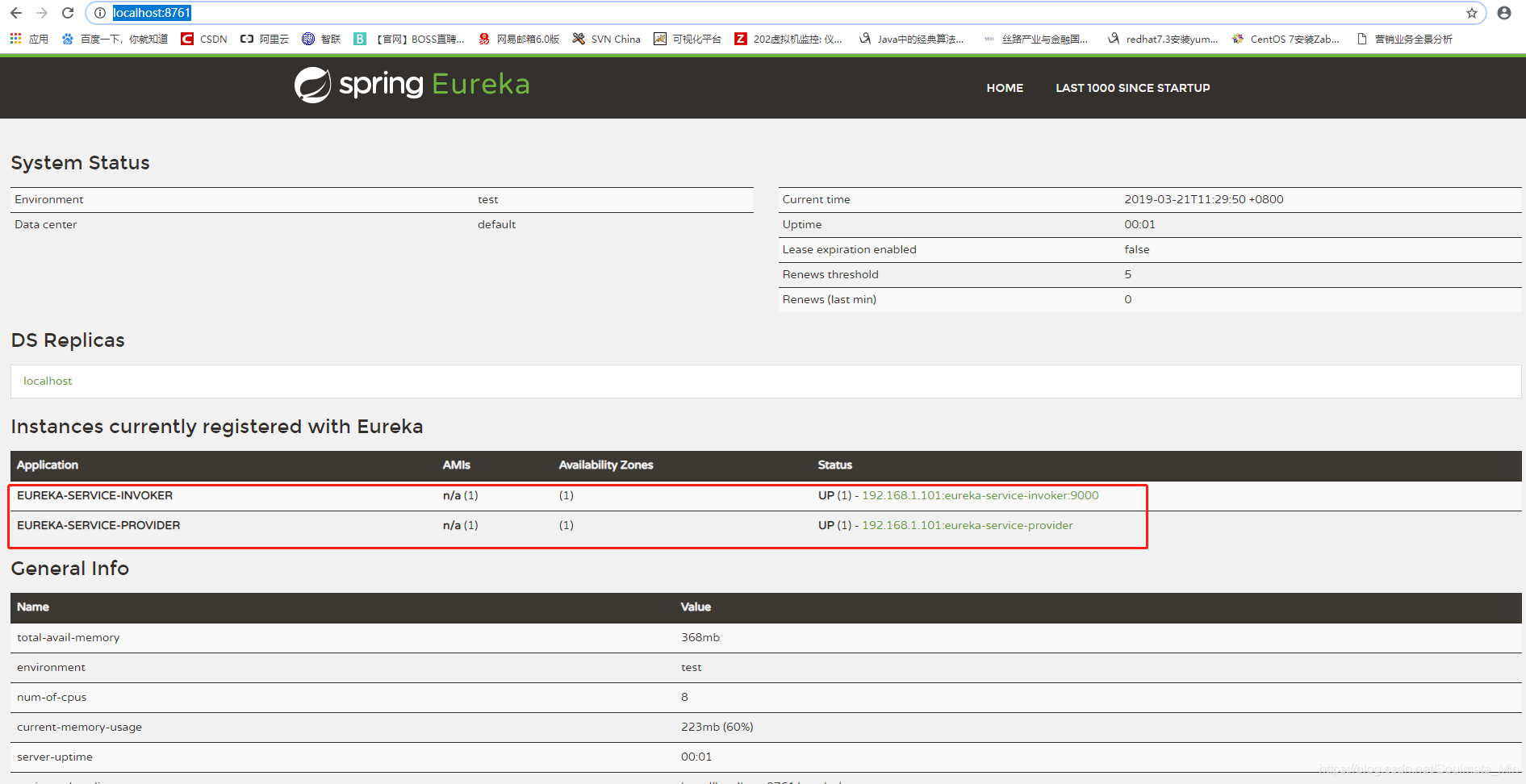1526x784 pixels.
Task: Open the redhat7.3安装yum bookmark
Action: tap(1163, 39)
